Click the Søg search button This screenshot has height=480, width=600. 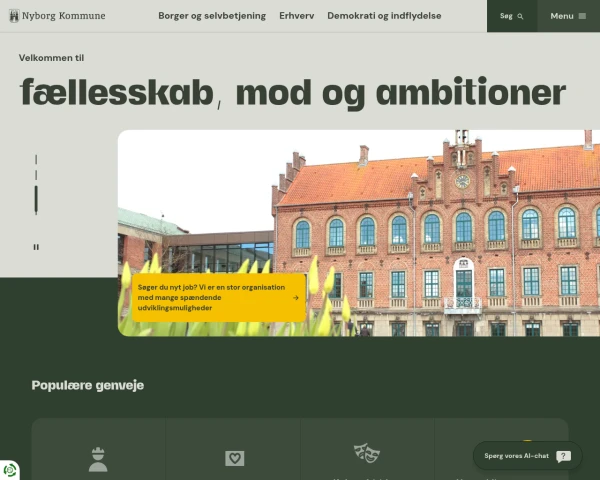pos(512,16)
